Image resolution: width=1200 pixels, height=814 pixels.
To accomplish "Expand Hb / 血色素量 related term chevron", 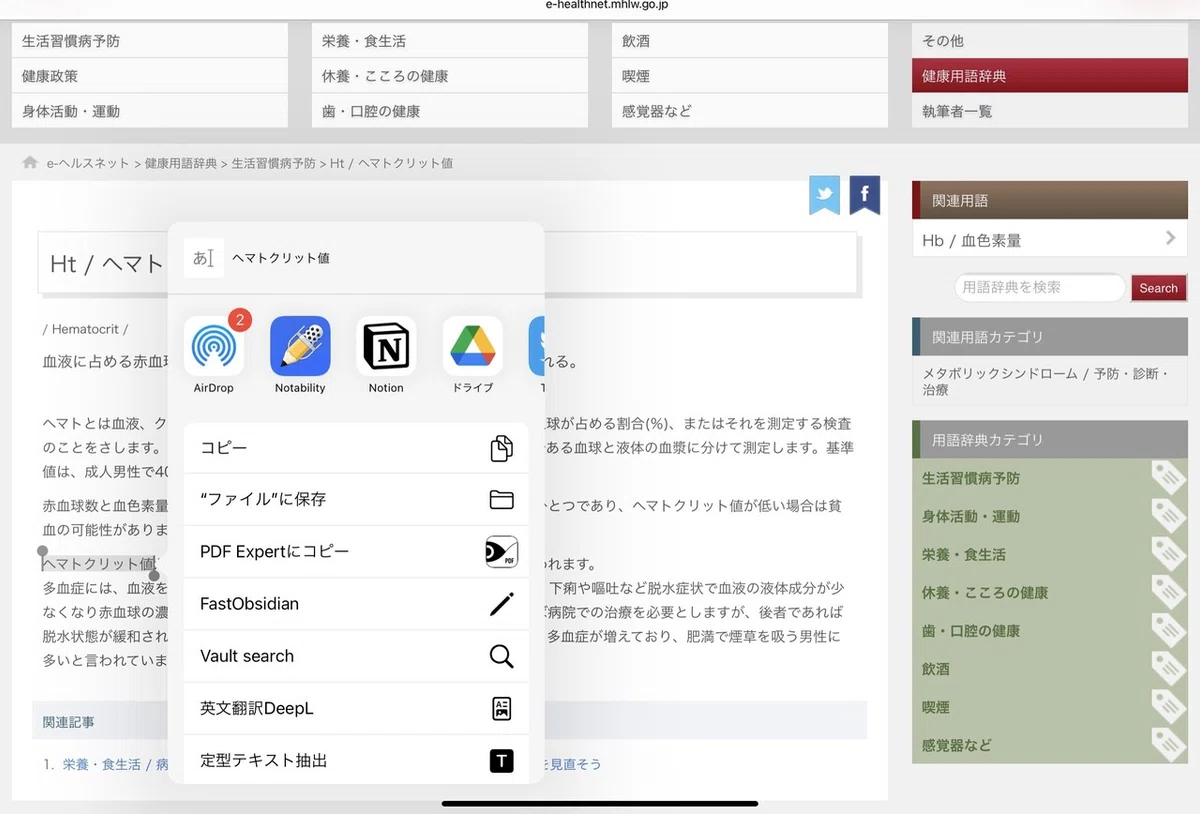I will (1171, 239).
